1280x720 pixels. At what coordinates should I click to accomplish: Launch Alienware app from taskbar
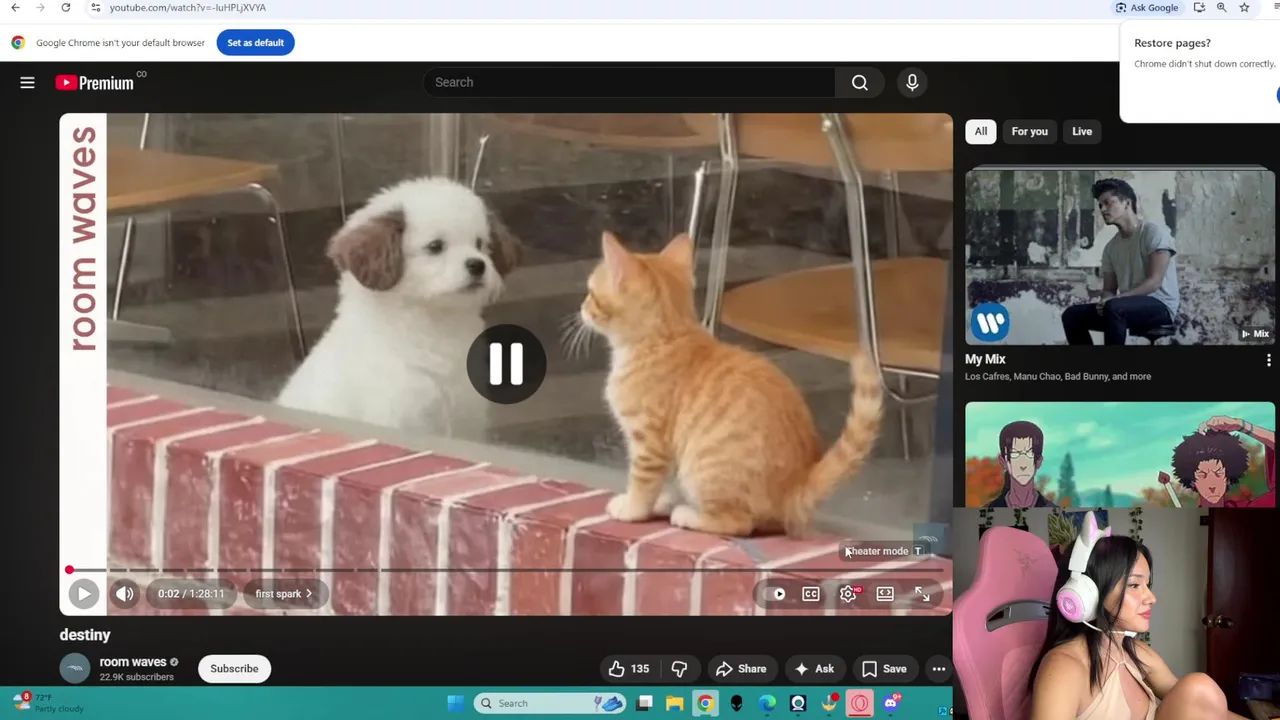pyautogui.click(x=736, y=703)
